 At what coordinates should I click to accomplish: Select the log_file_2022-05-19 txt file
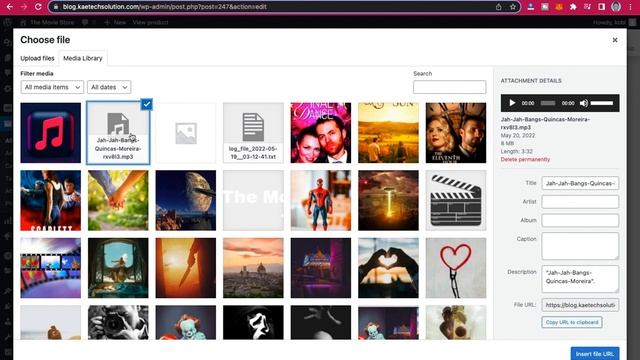253,133
